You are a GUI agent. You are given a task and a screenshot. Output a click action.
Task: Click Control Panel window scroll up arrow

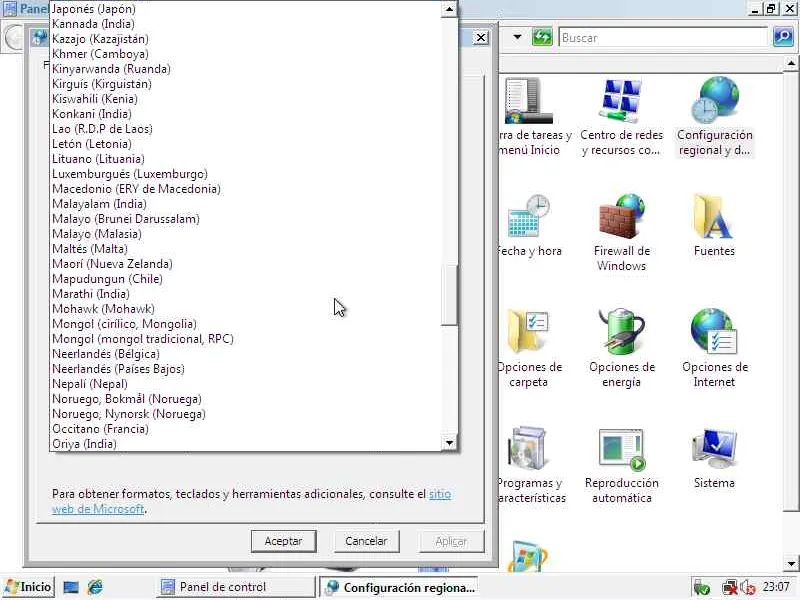coord(791,64)
